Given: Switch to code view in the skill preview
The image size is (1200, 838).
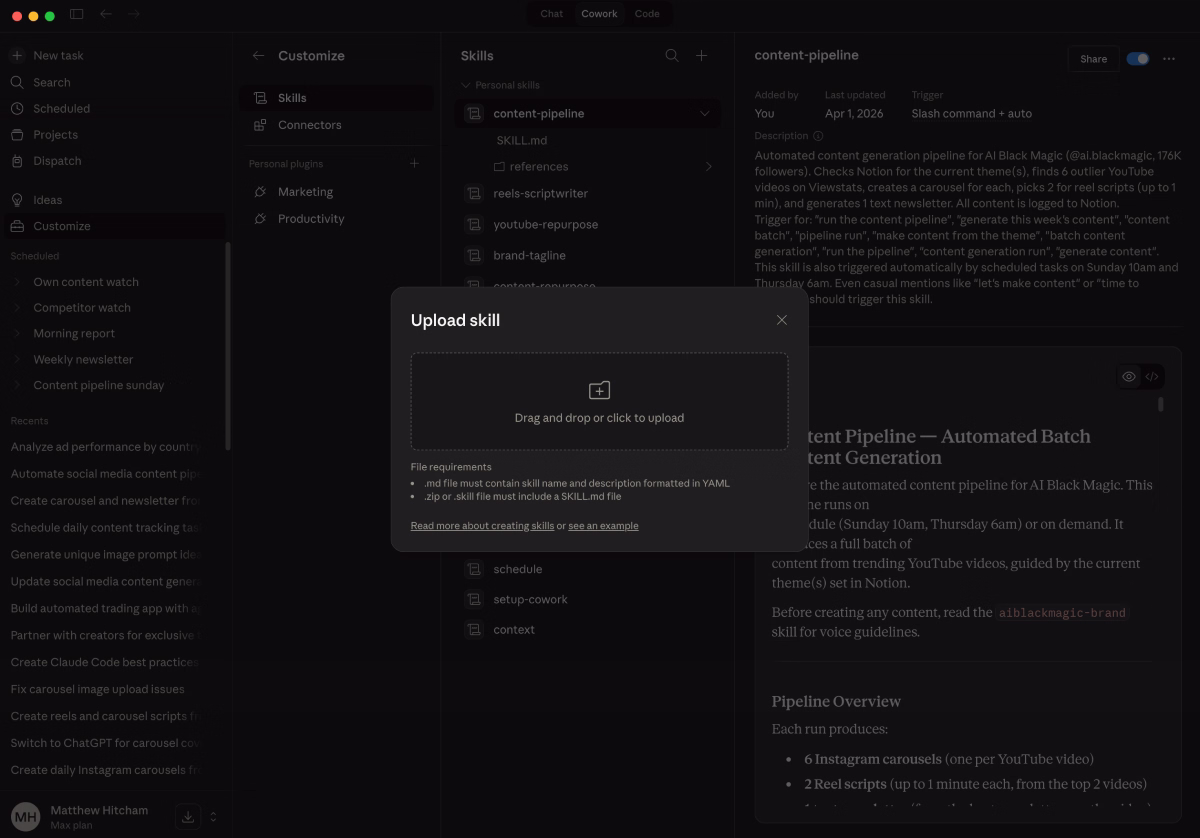Looking at the screenshot, I should click(x=1152, y=377).
